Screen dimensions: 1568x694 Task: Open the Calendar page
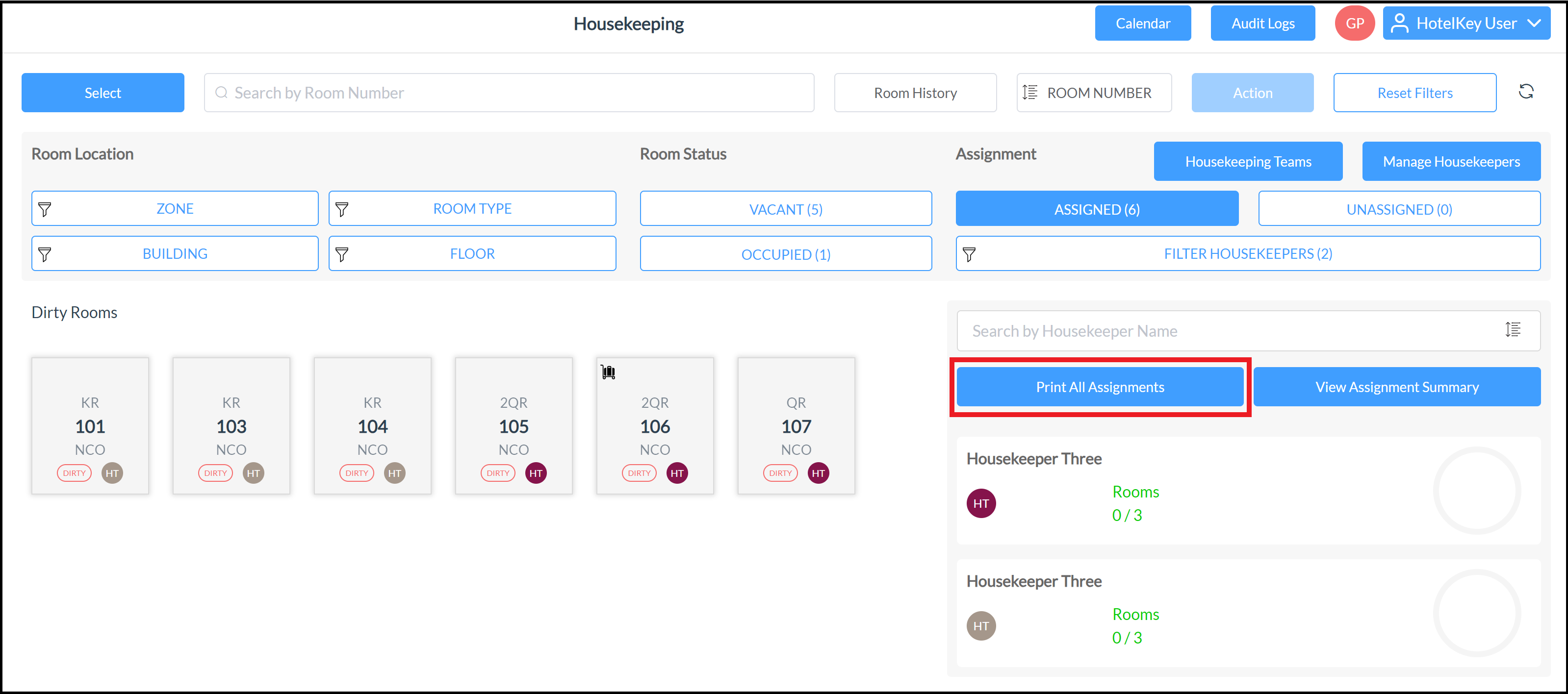1142,23
